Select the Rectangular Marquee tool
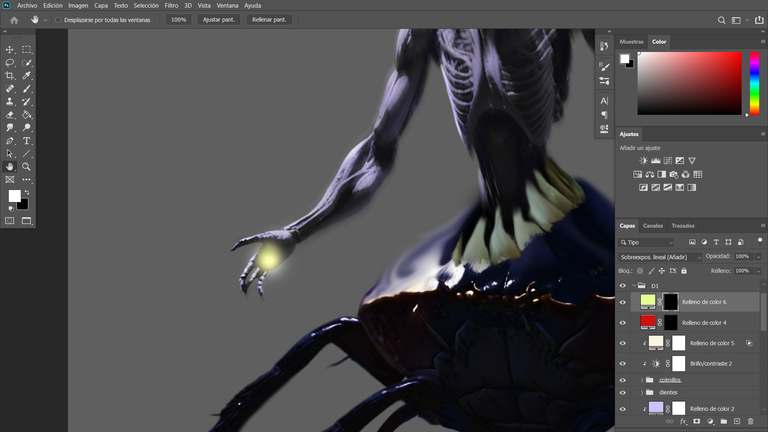 click(26, 50)
